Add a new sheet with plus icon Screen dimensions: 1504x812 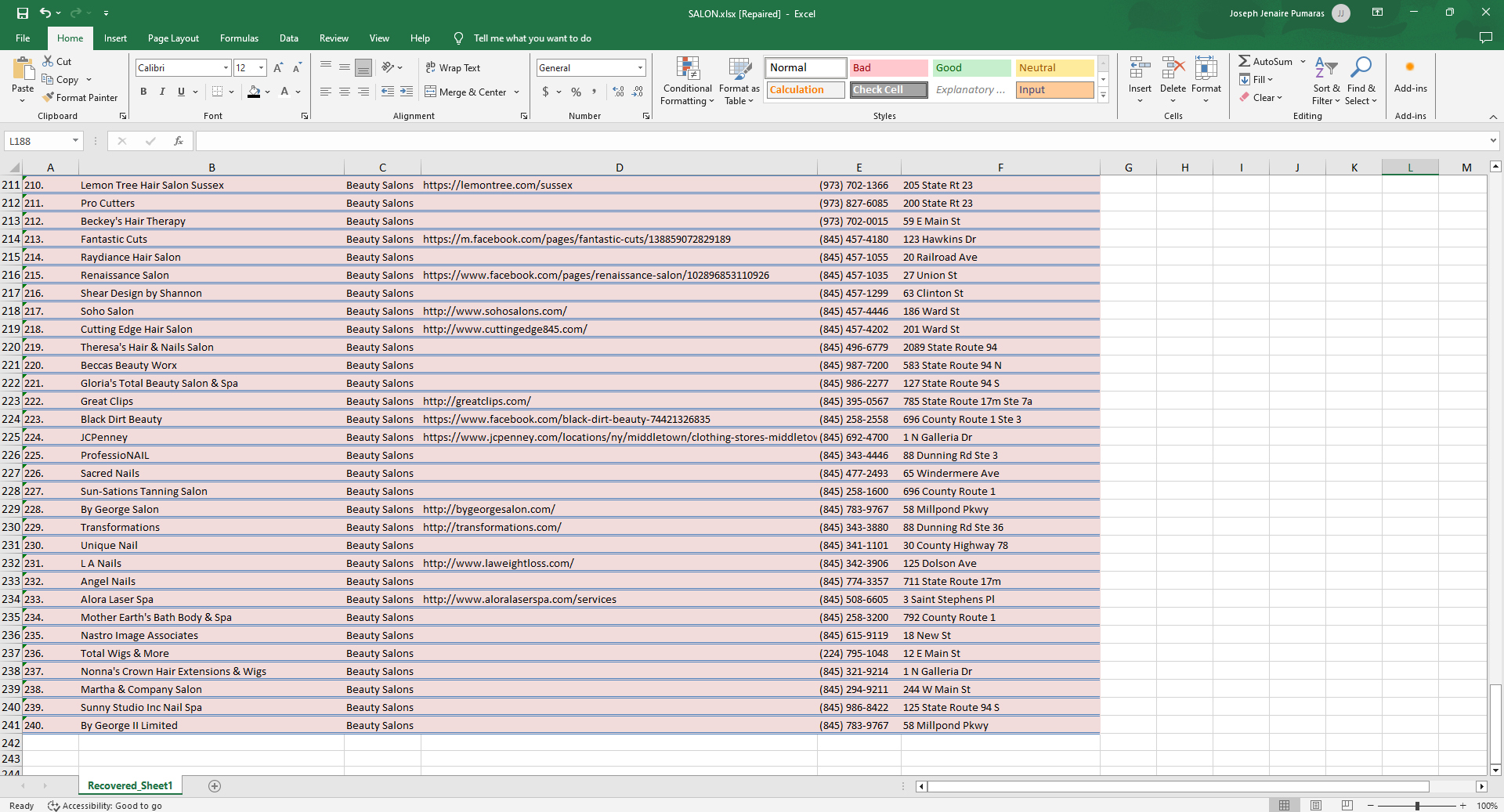tap(215, 786)
